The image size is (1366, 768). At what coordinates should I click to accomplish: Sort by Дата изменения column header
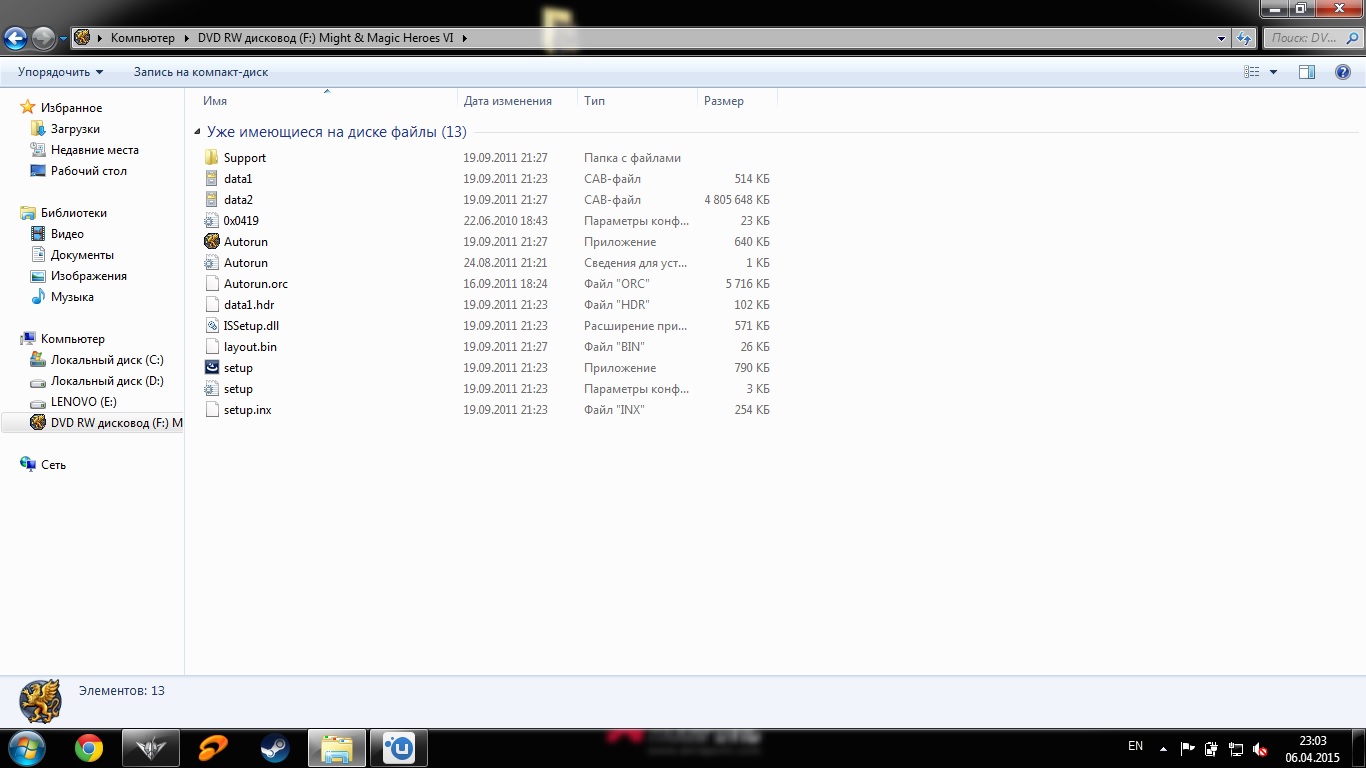[x=508, y=101]
